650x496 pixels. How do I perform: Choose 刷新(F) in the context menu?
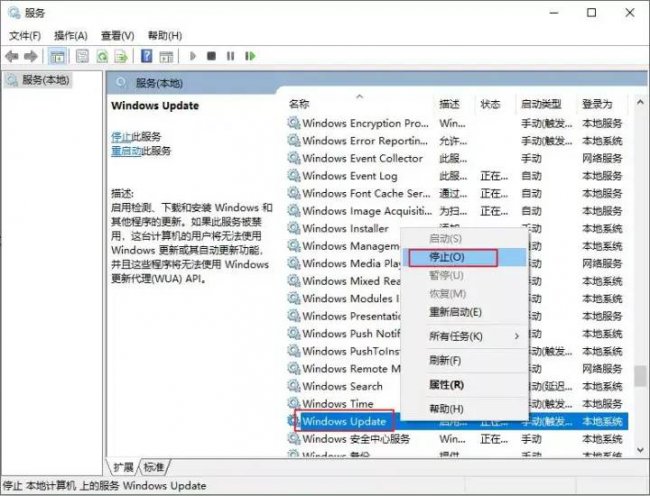(x=465, y=361)
